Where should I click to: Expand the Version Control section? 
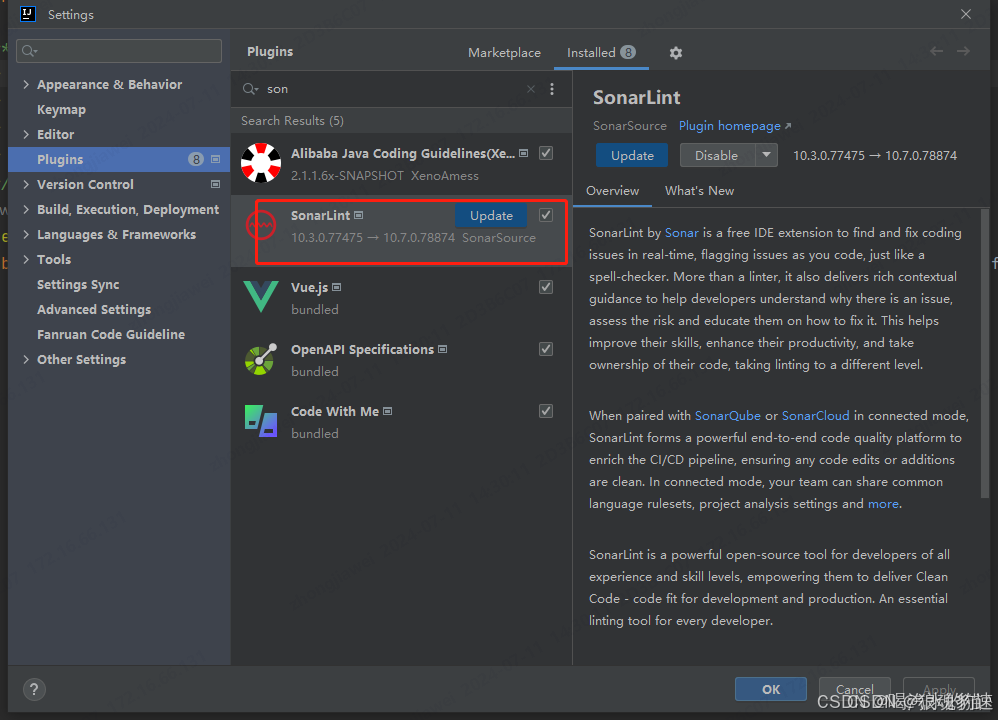[26, 185]
